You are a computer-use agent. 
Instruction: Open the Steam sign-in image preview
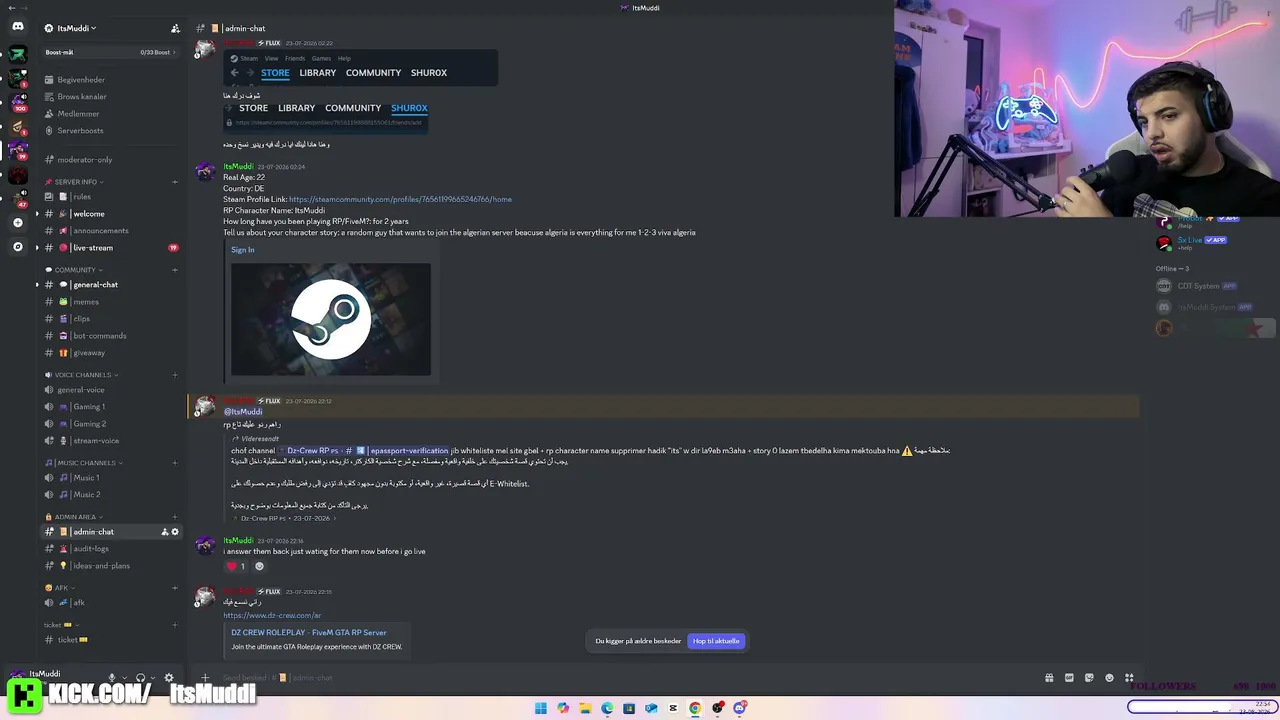coord(331,320)
